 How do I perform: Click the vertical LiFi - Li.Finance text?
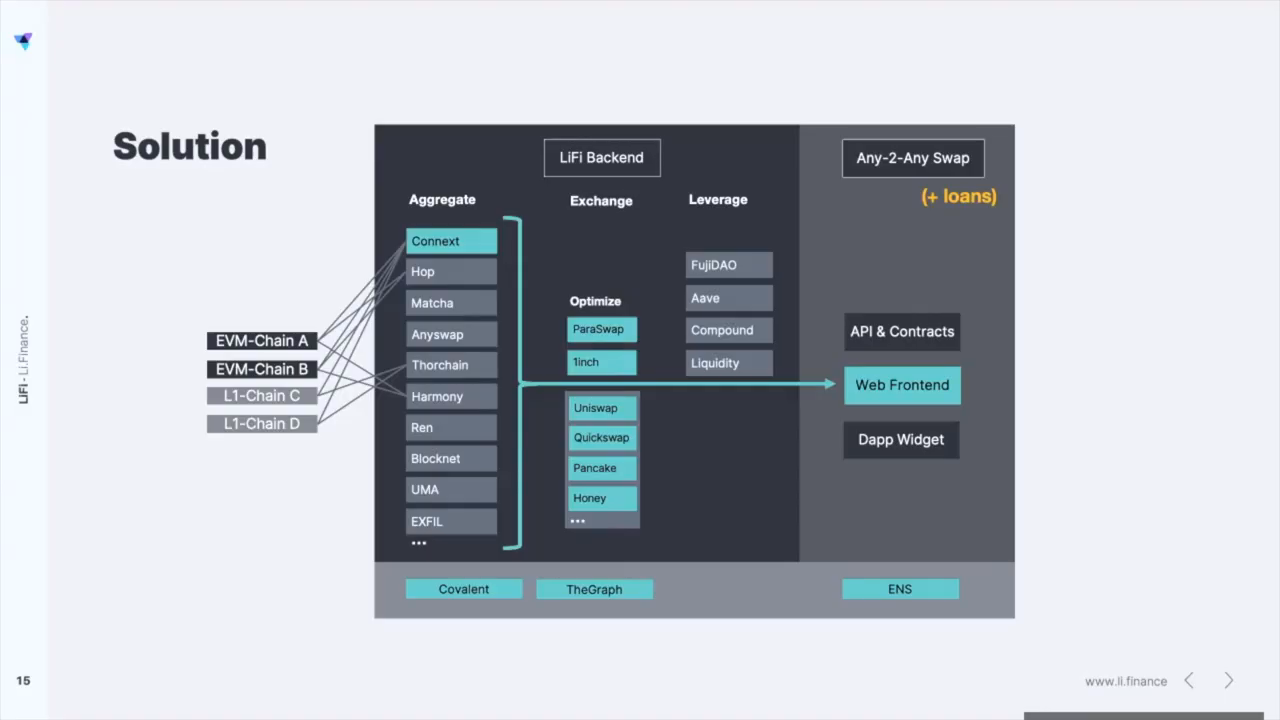click(x=24, y=360)
